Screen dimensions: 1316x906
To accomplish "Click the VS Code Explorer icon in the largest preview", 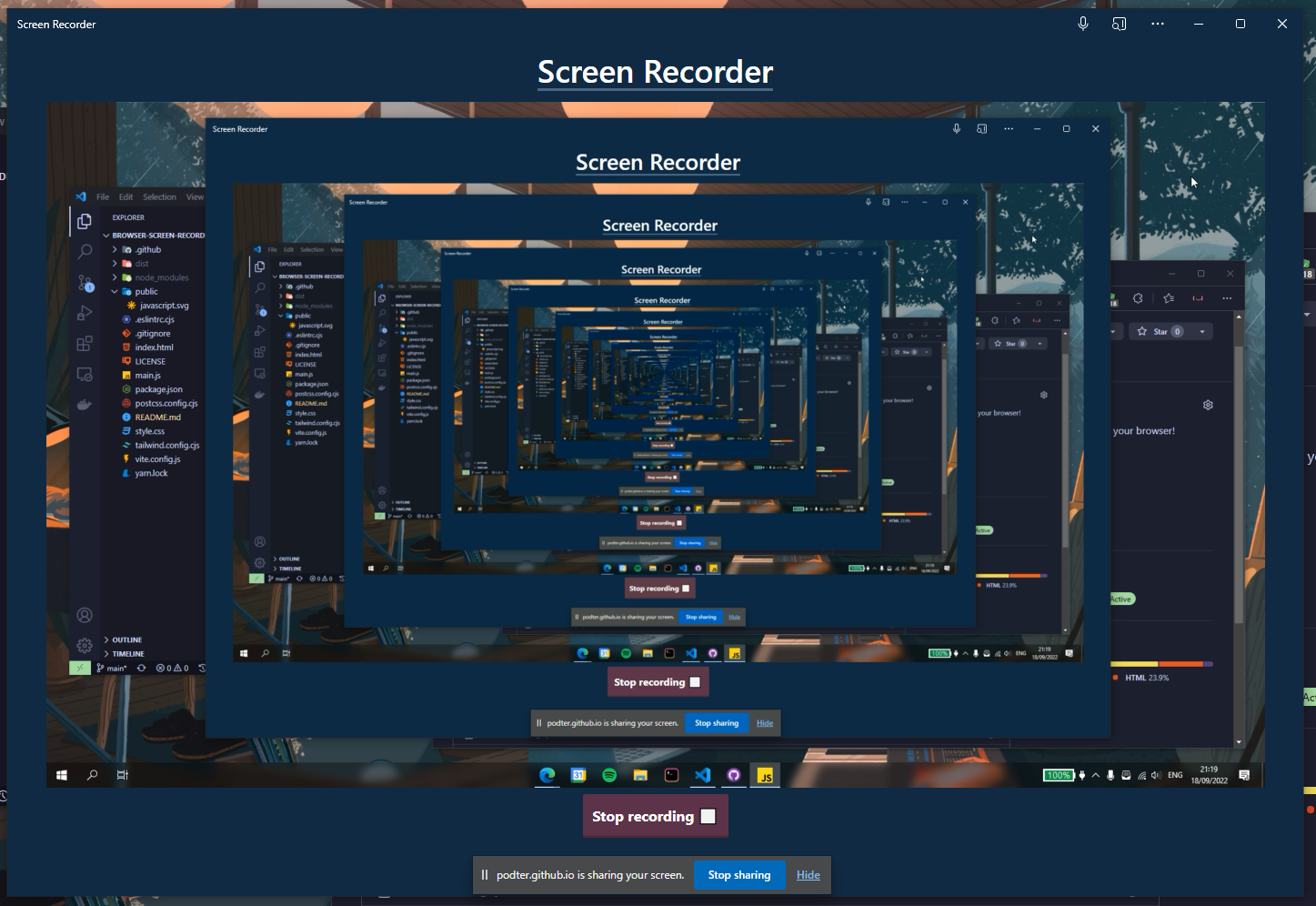I will point(85,221).
